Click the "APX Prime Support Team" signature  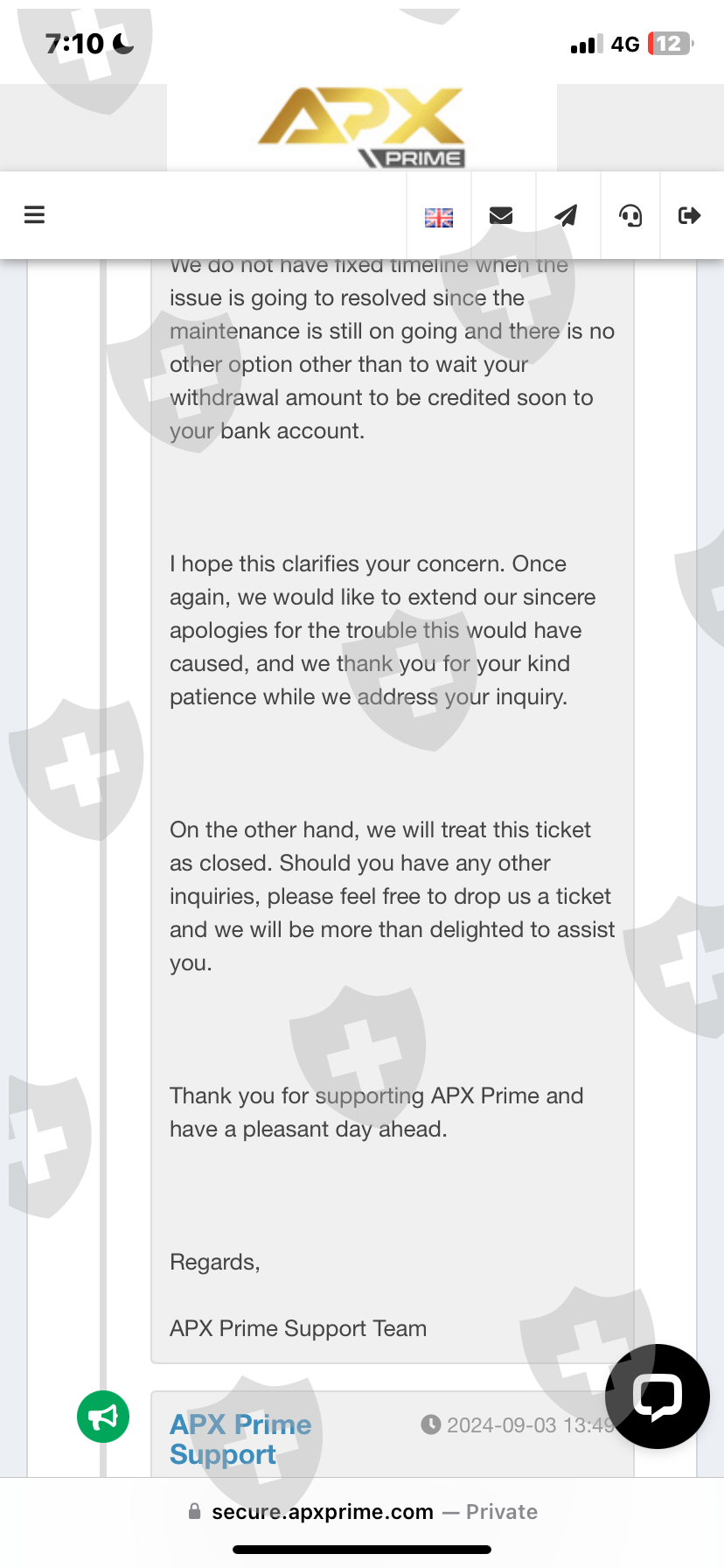298,1328
